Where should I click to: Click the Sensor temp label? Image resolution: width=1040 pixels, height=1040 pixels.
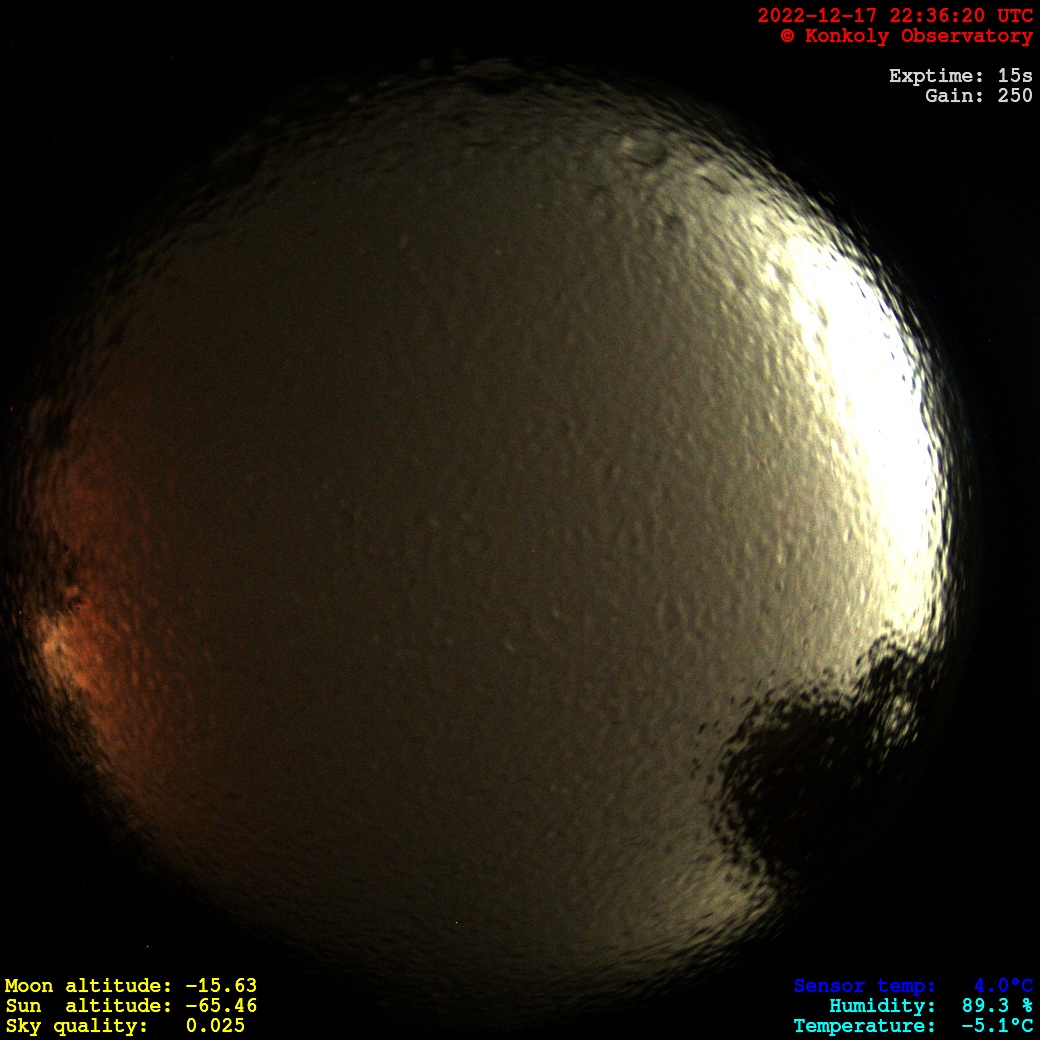865,986
